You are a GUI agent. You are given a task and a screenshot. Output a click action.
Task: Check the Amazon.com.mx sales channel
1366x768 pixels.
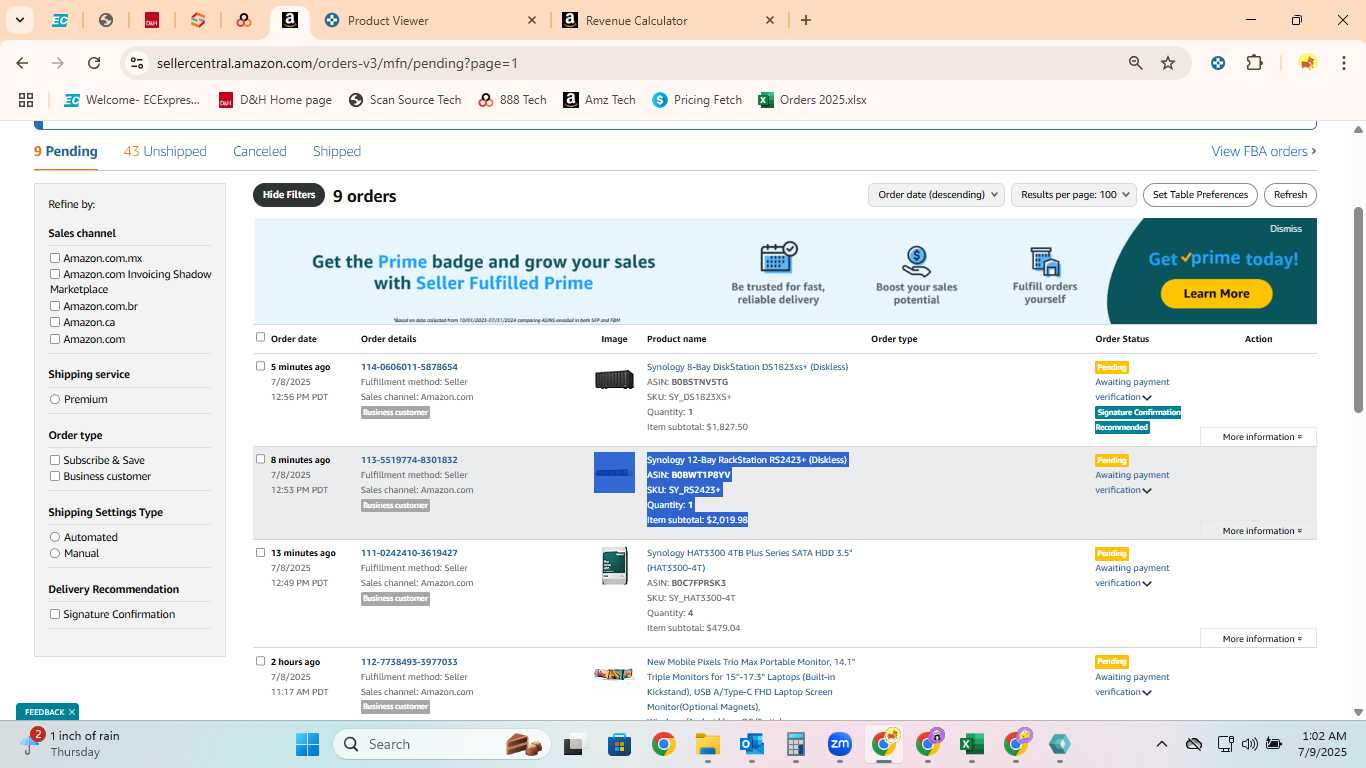coord(55,258)
